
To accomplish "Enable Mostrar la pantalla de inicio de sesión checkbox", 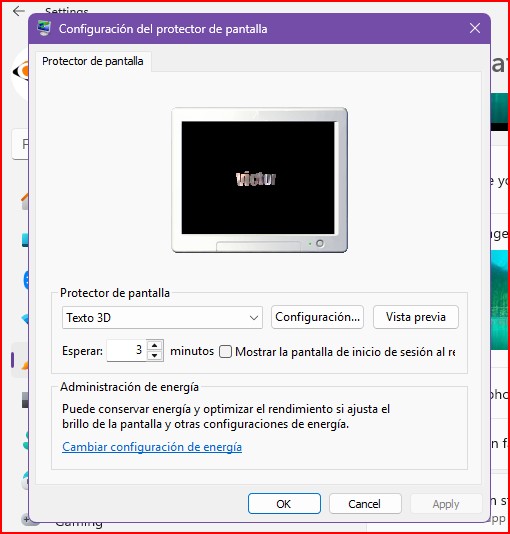I will pyautogui.click(x=225, y=351).
